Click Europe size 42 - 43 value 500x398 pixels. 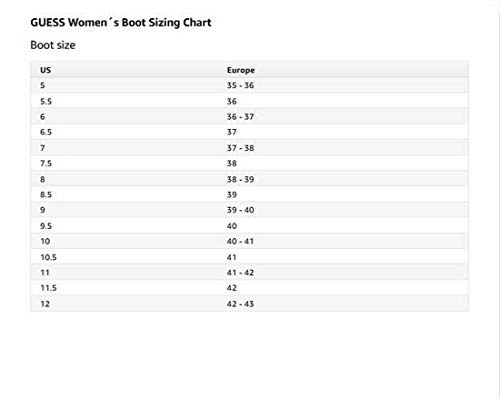240,304
